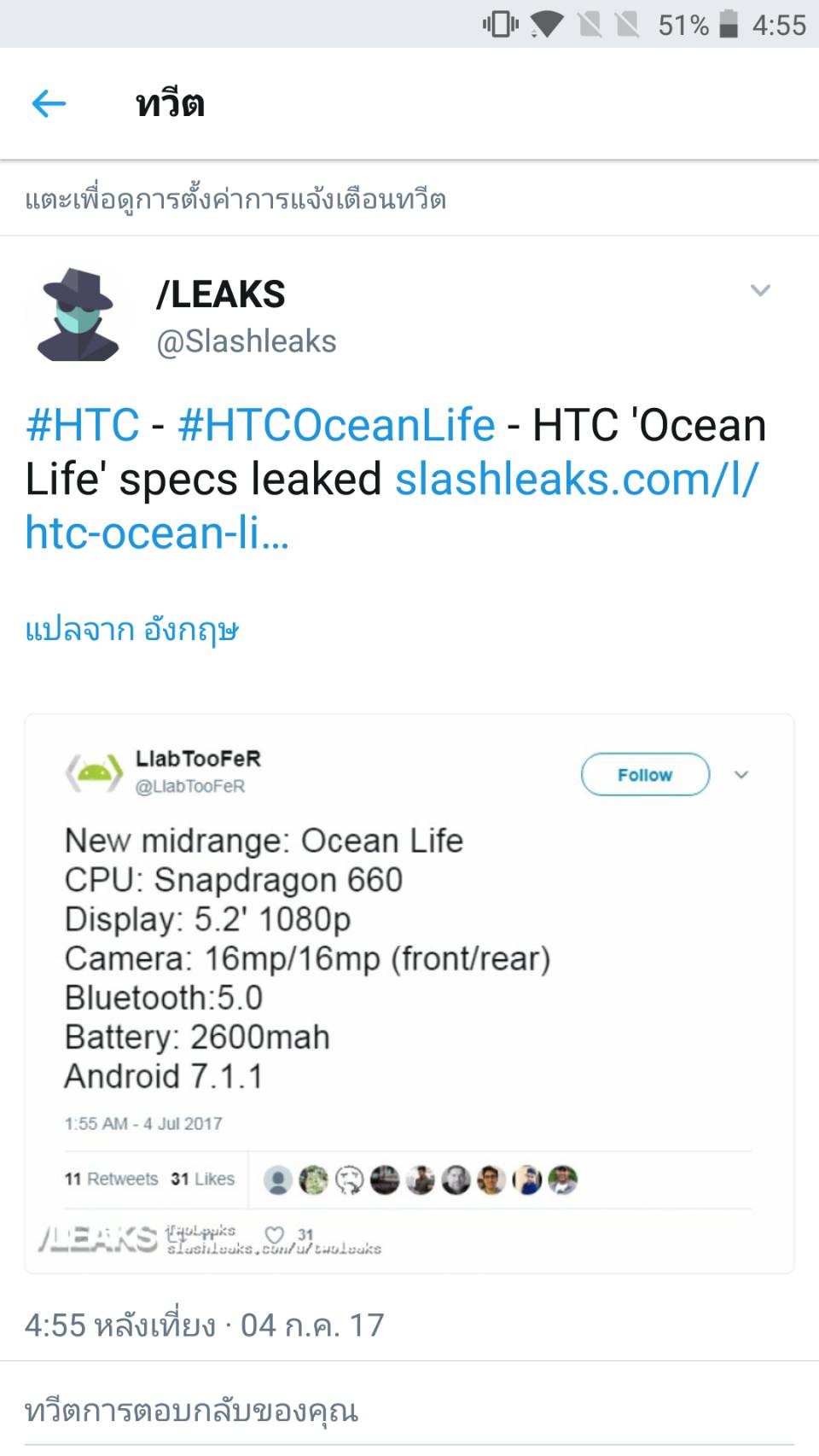
Task: Open the embedded Ocean Life specs image
Action: click(409, 994)
